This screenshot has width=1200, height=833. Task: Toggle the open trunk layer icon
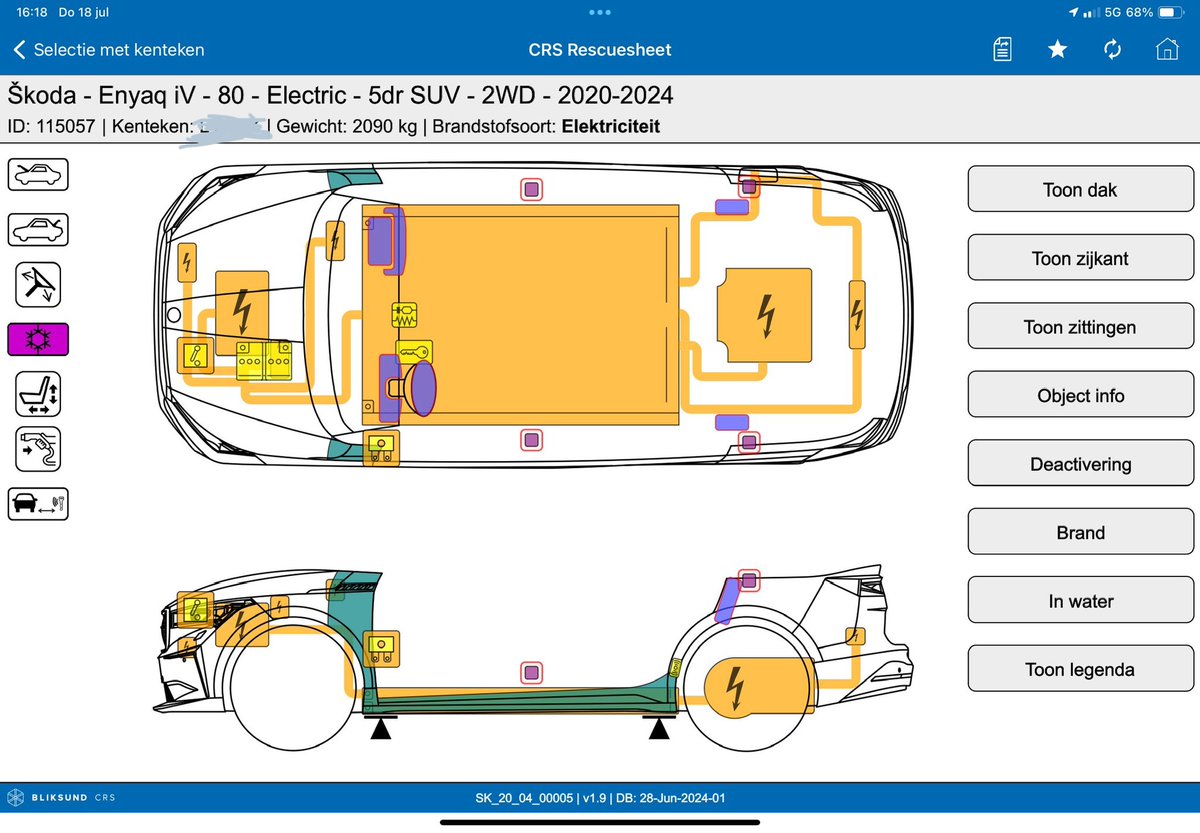[38, 229]
